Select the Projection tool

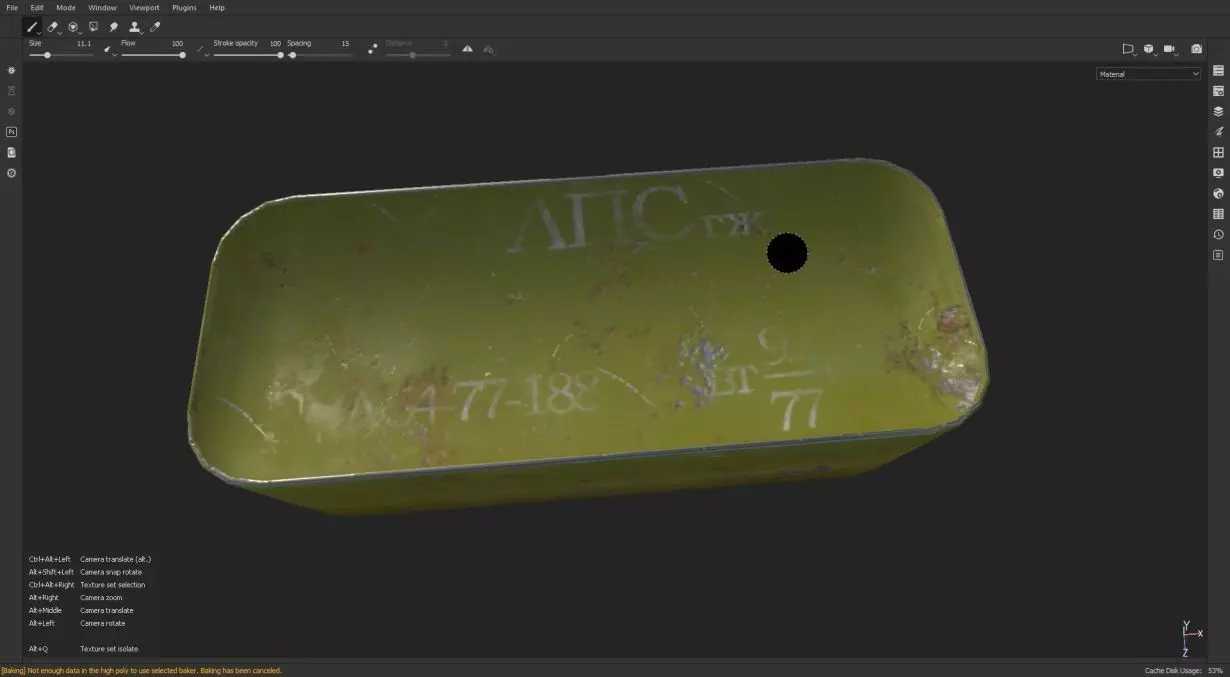coord(73,27)
